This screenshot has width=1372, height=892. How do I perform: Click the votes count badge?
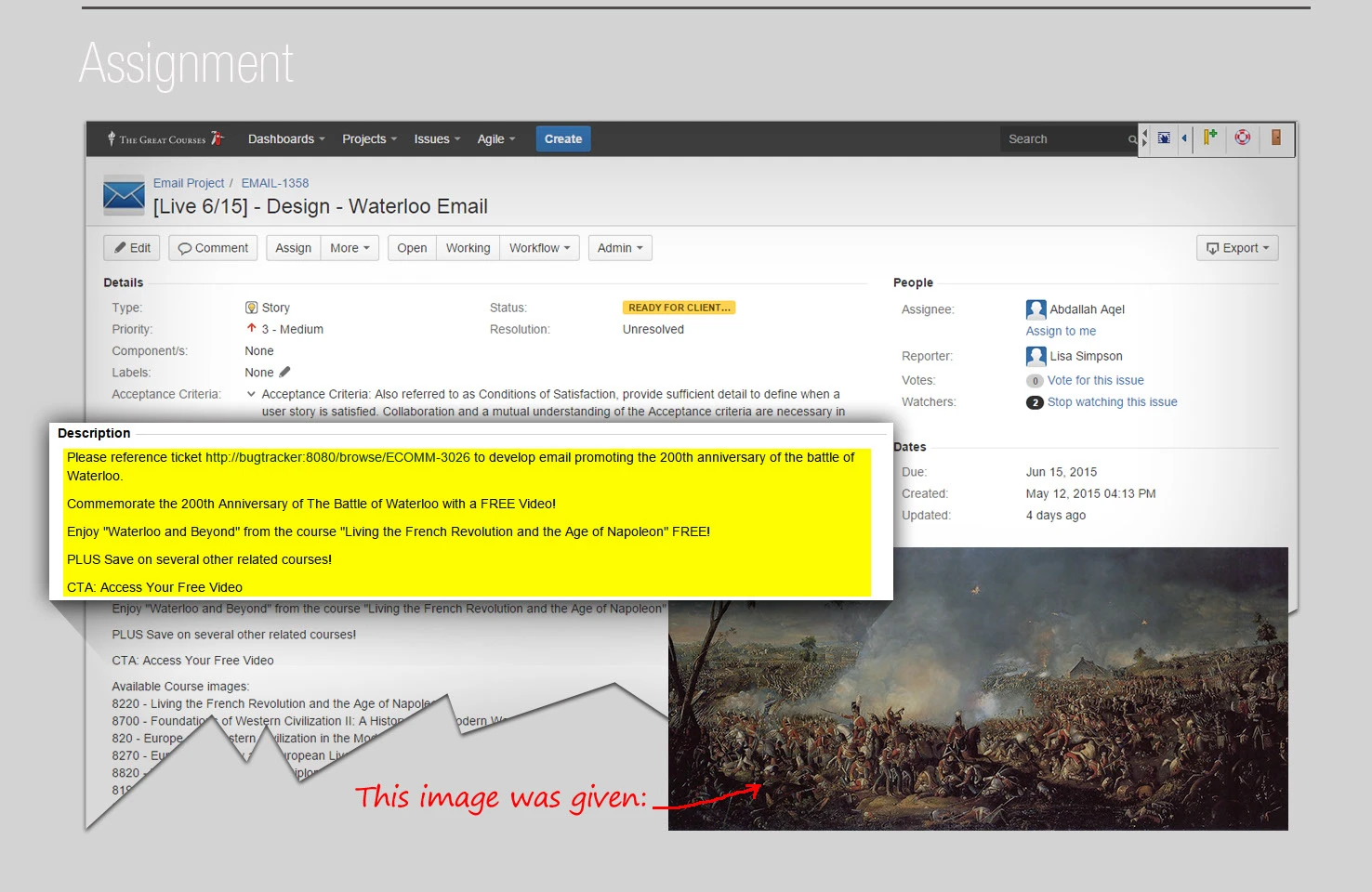click(x=1035, y=381)
